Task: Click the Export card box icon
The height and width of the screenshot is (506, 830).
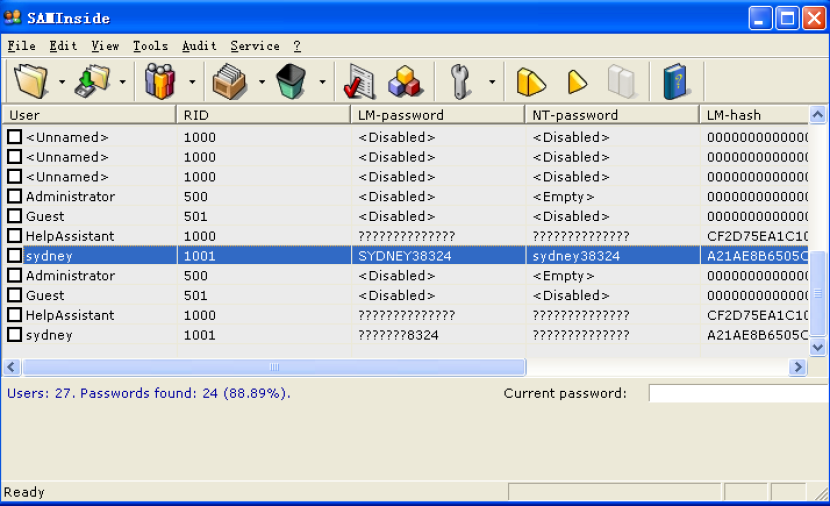Action: 229,82
